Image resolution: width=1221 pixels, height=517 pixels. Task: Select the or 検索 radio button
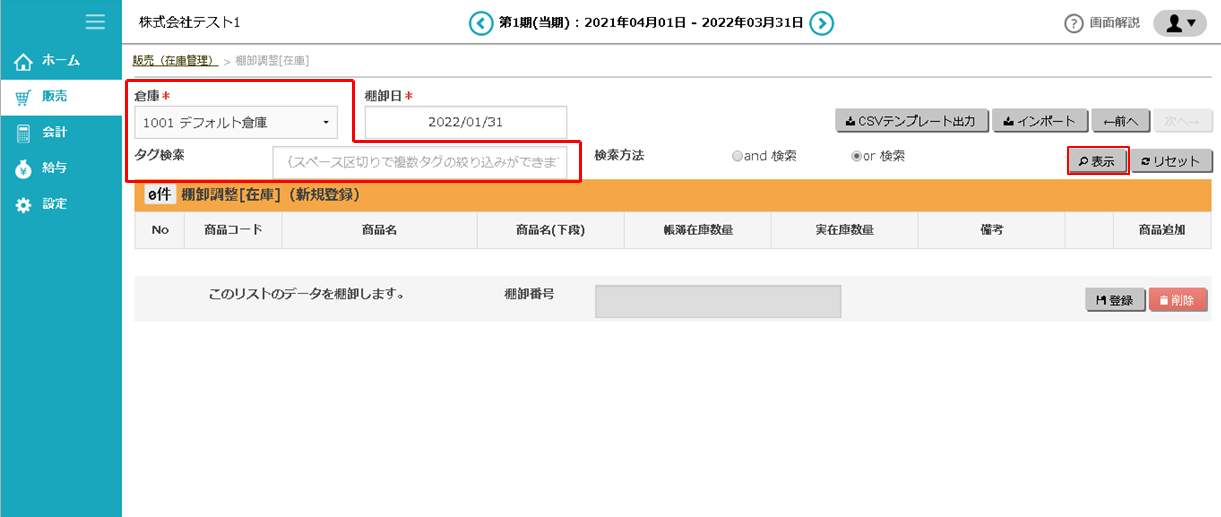[856, 157]
